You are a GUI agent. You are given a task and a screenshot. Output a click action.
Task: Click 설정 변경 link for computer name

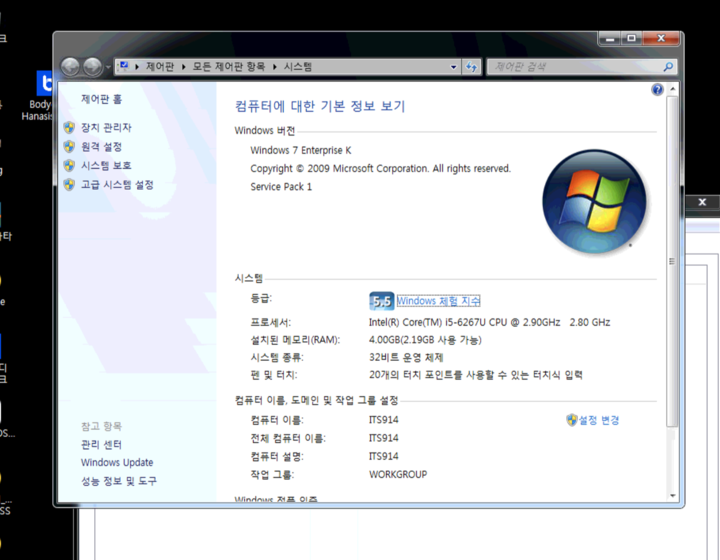pyautogui.click(x=599, y=420)
